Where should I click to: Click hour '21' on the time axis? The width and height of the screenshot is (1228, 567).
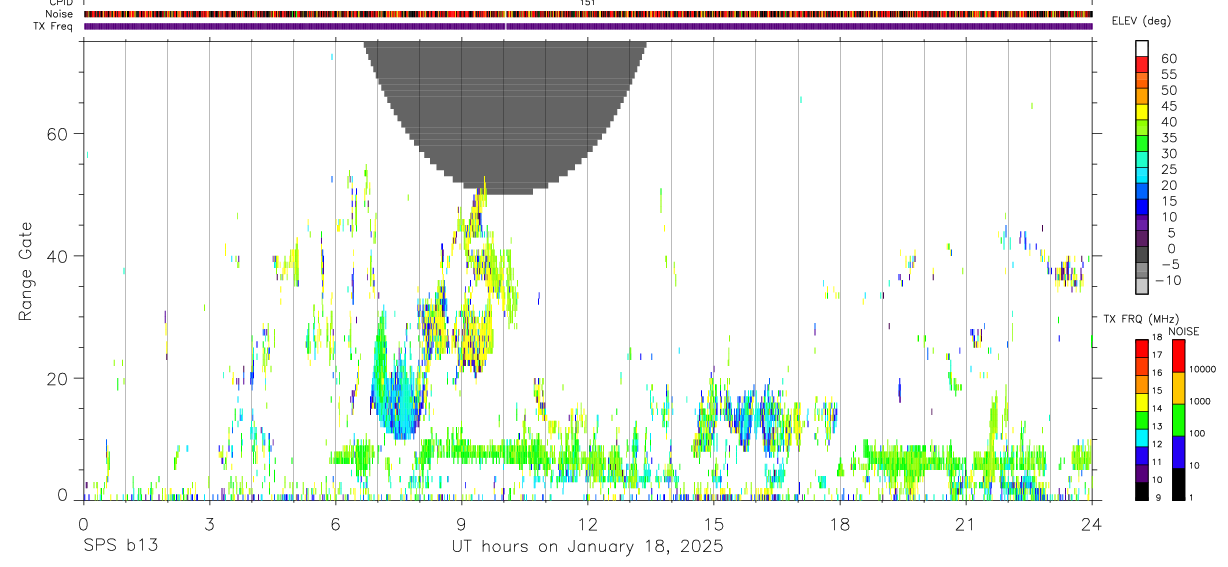coord(966,525)
